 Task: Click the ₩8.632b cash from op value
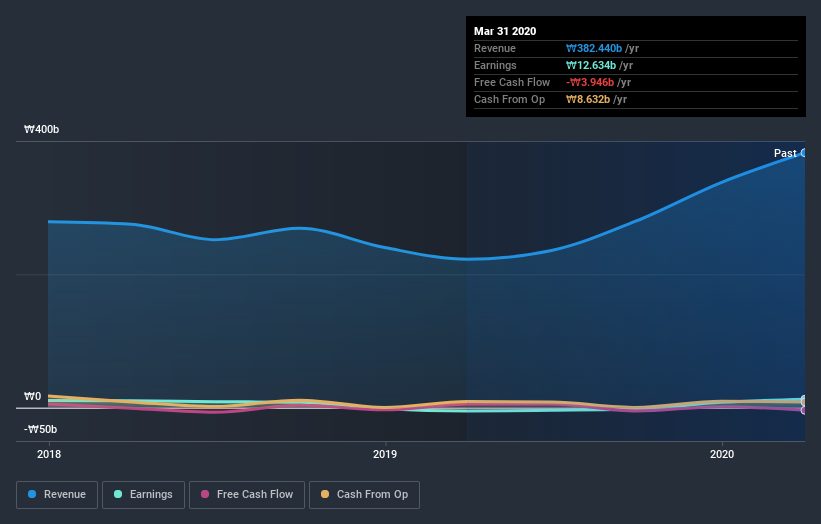tap(588, 99)
